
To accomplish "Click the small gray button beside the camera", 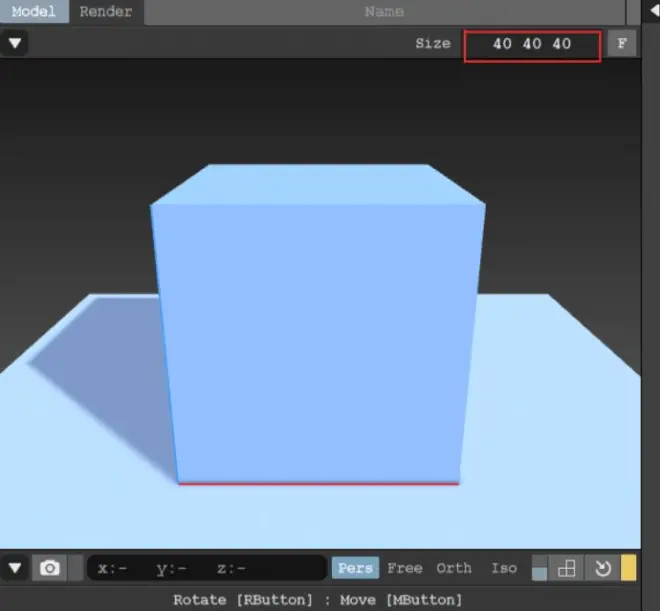I will point(76,568).
